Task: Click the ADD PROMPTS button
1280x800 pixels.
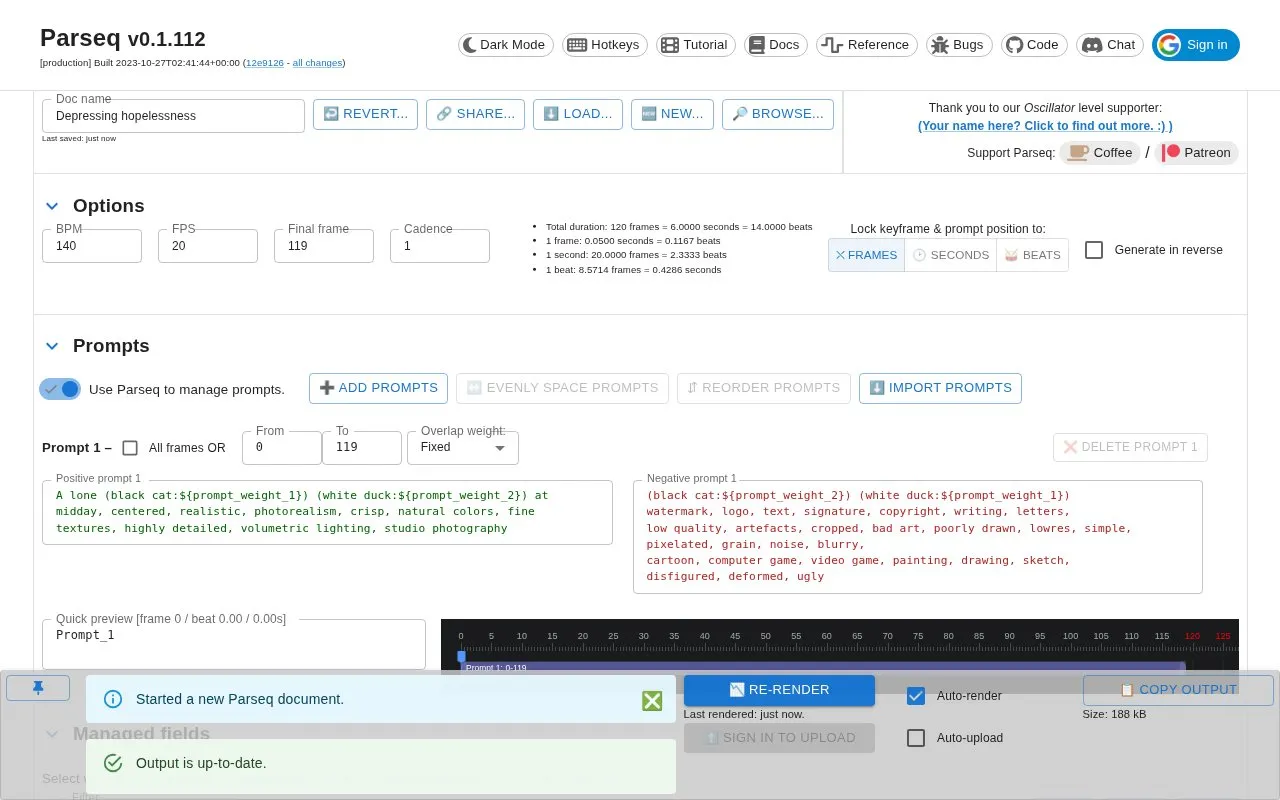Action: [x=378, y=388]
